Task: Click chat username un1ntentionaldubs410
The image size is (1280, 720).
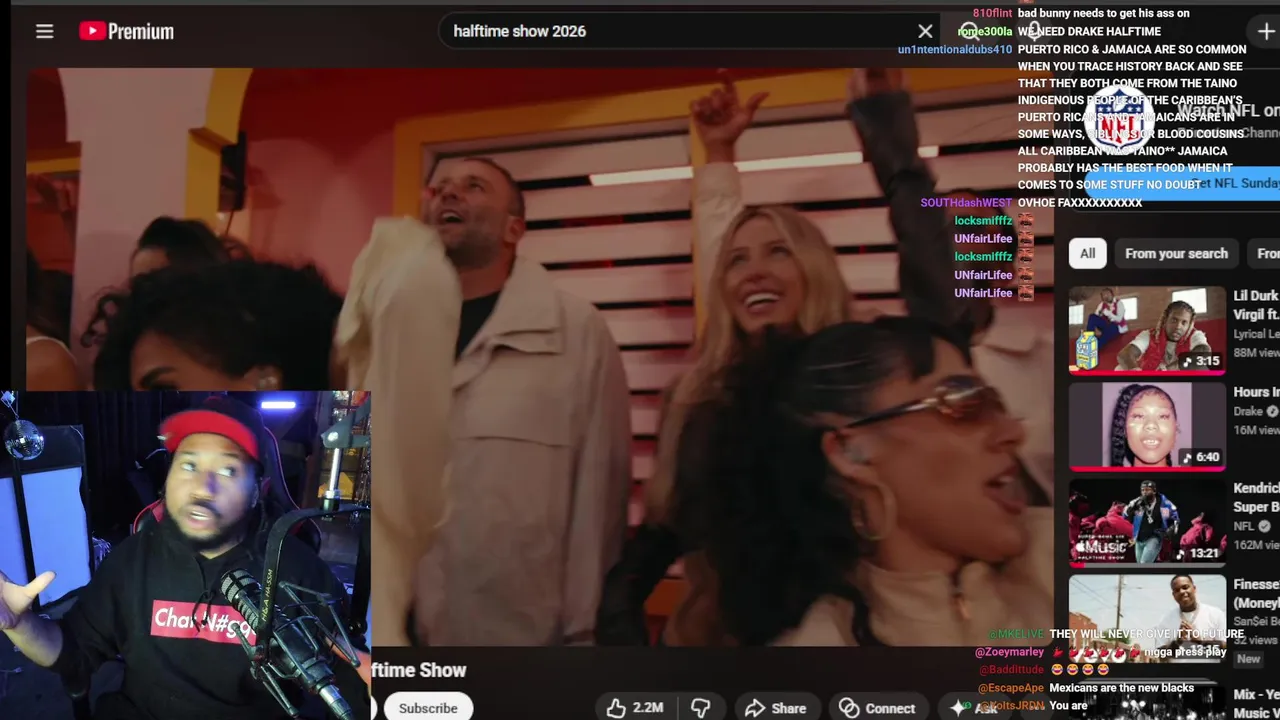Action: [x=955, y=49]
